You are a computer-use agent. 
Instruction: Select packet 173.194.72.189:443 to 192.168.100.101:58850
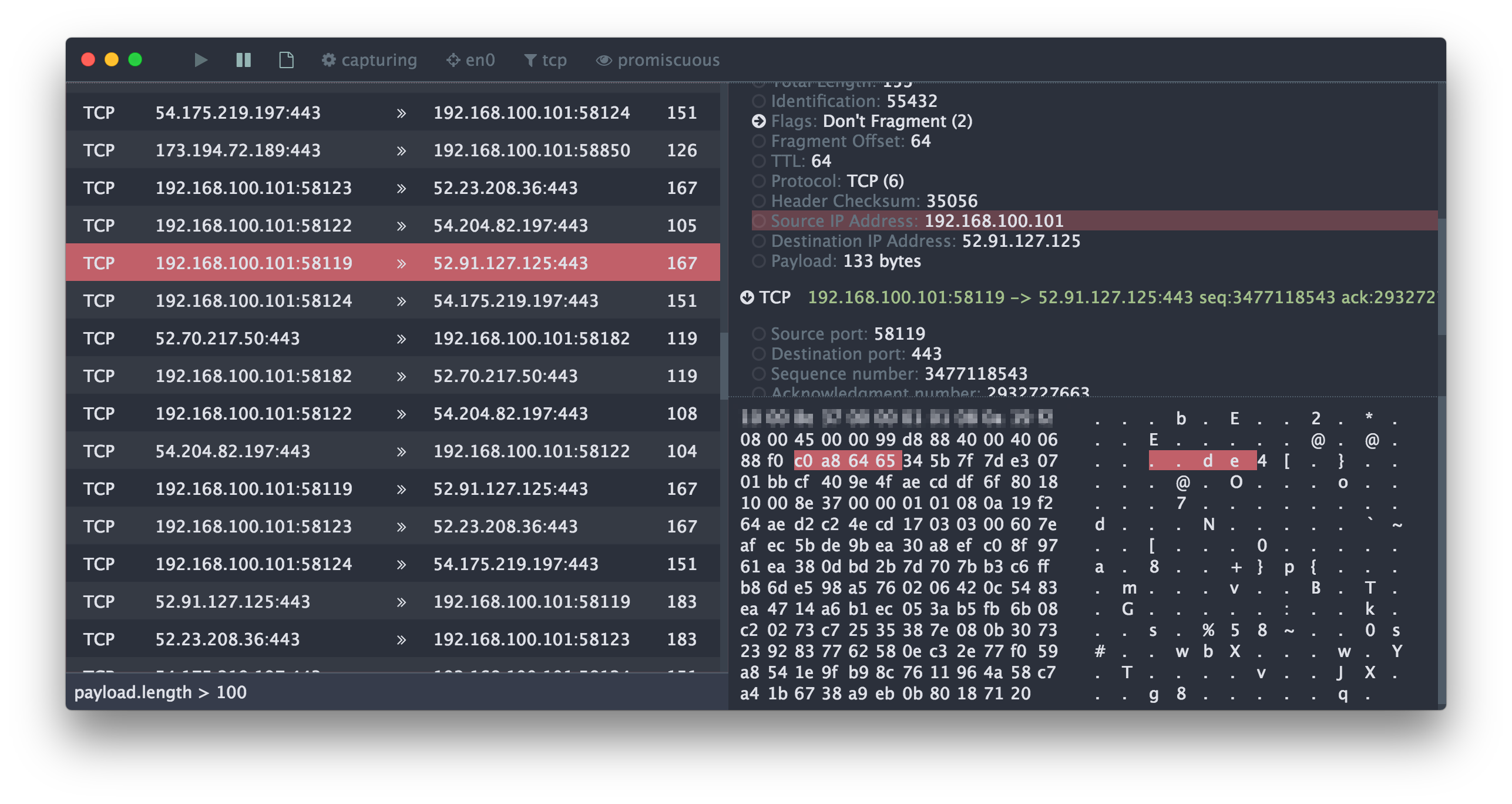392,150
